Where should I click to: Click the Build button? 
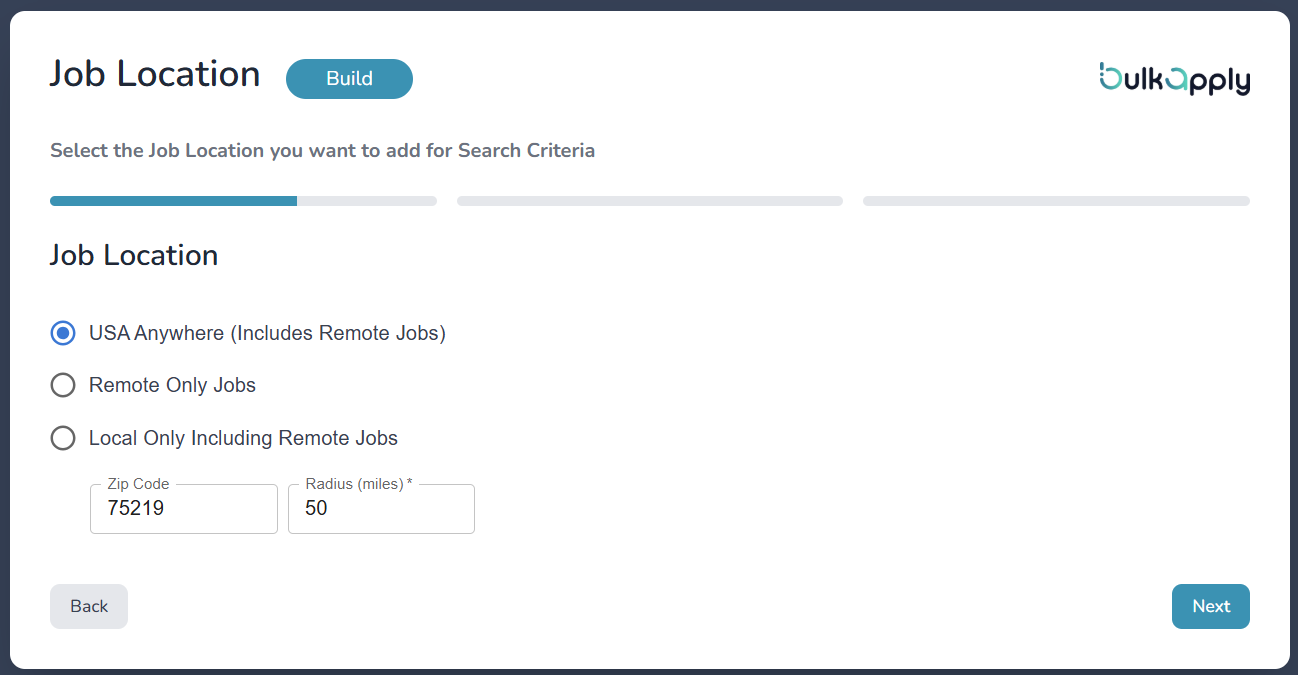349,78
